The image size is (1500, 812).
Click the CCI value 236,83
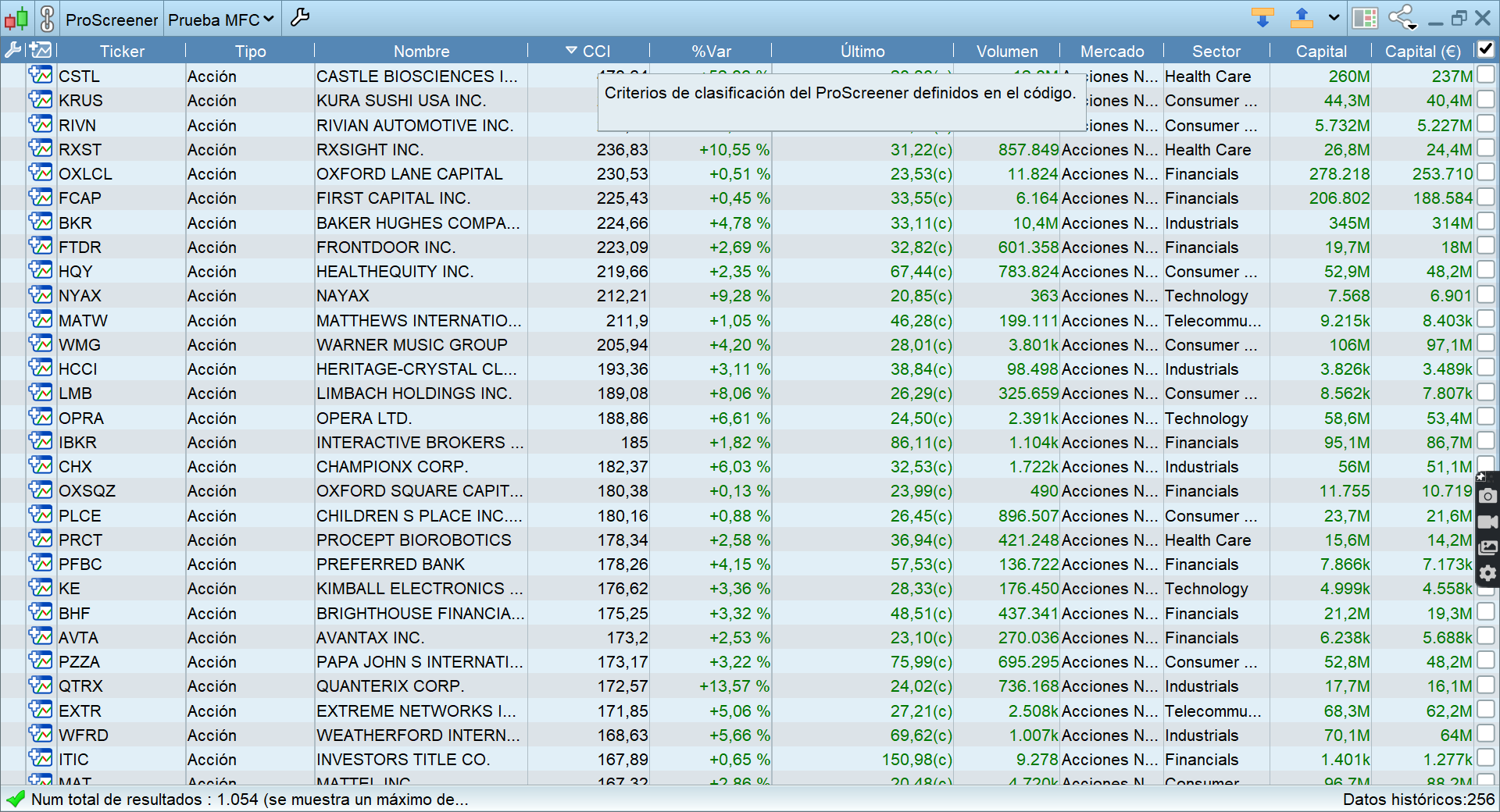(x=623, y=149)
